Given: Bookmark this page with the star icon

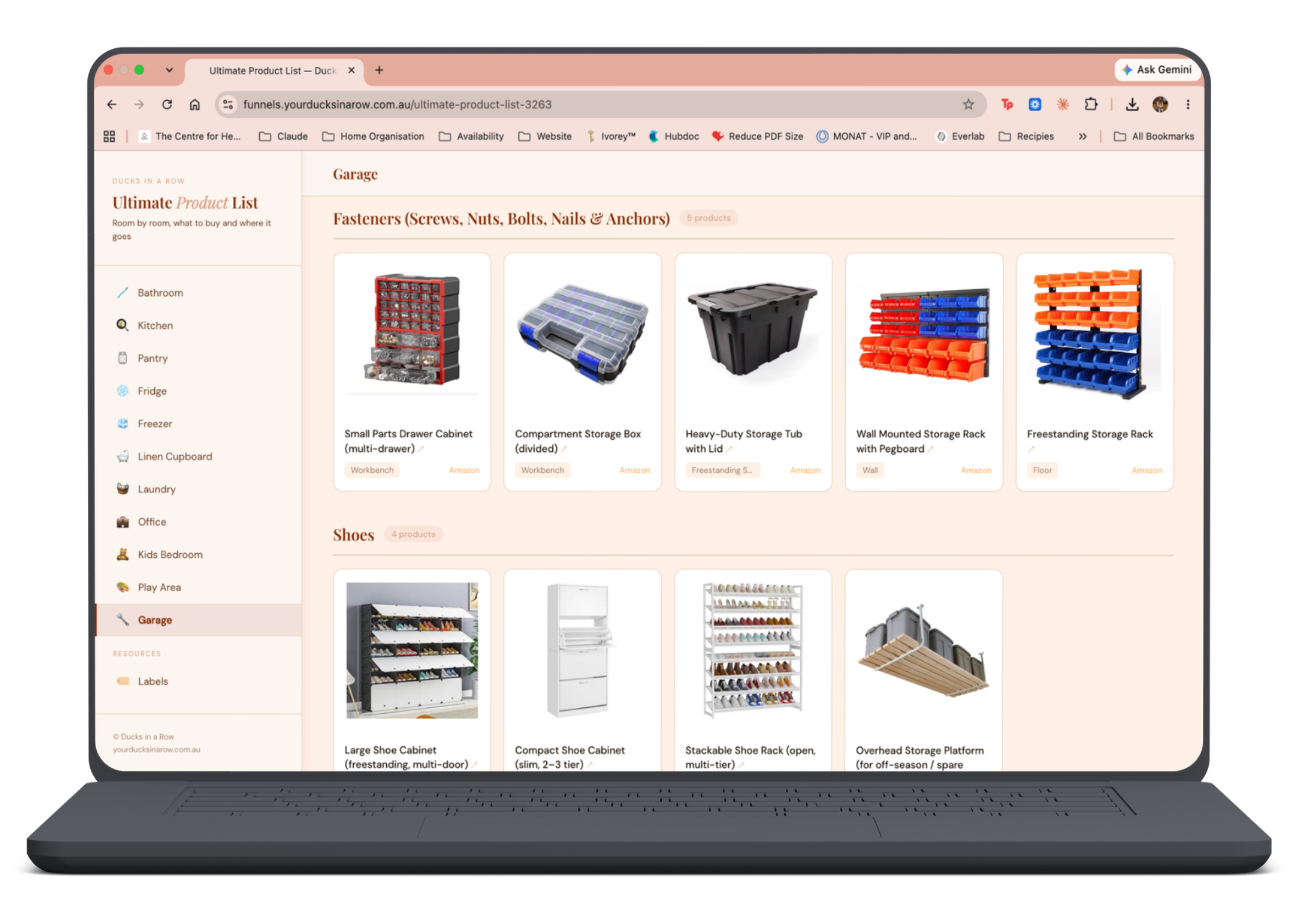Looking at the screenshot, I should pos(968,105).
